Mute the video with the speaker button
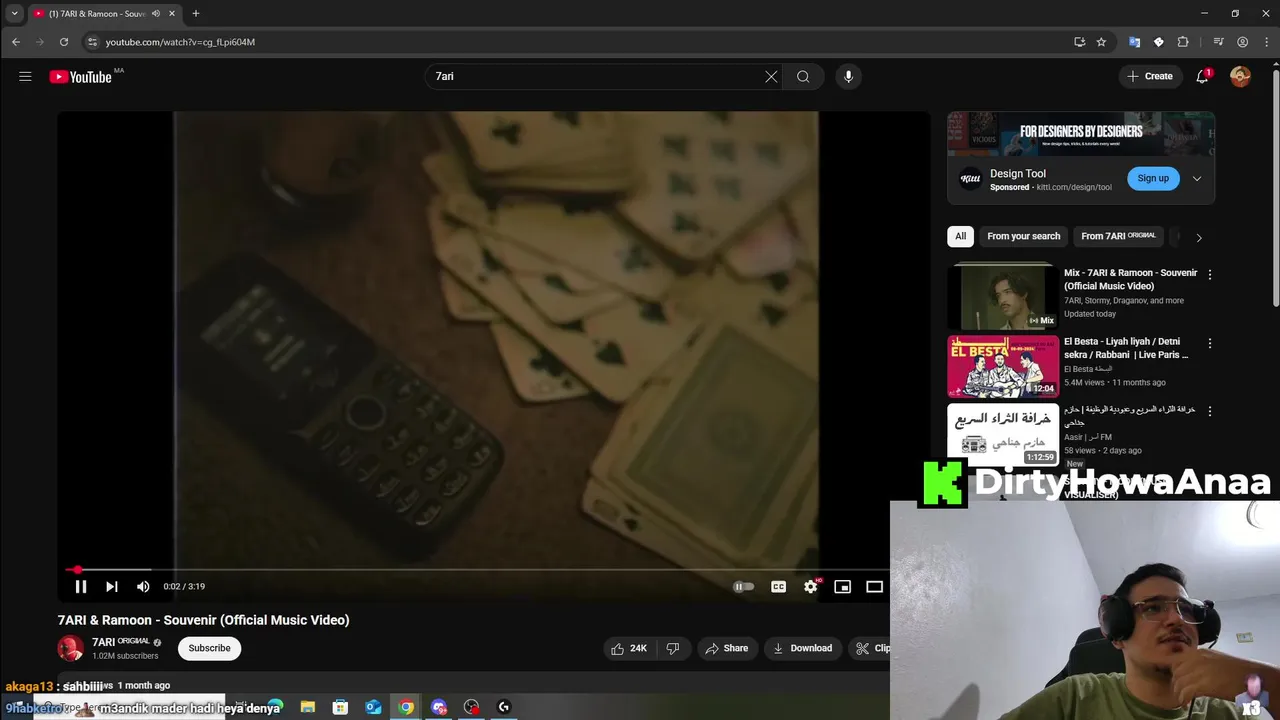 143,587
